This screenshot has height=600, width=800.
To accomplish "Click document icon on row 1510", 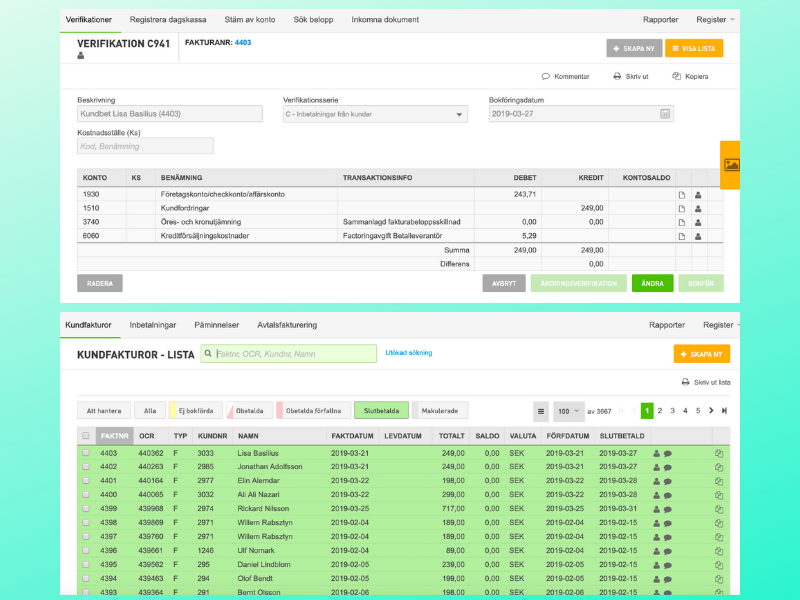I will click(682, 209).
